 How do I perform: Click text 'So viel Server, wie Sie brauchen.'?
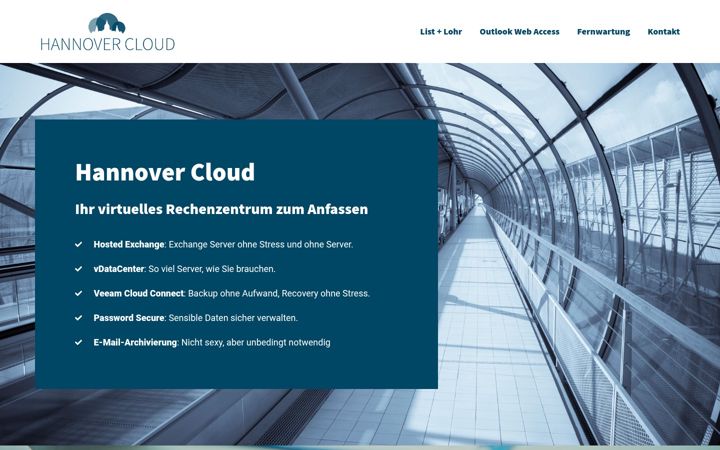pyautogui.click(x=212, y=269)
